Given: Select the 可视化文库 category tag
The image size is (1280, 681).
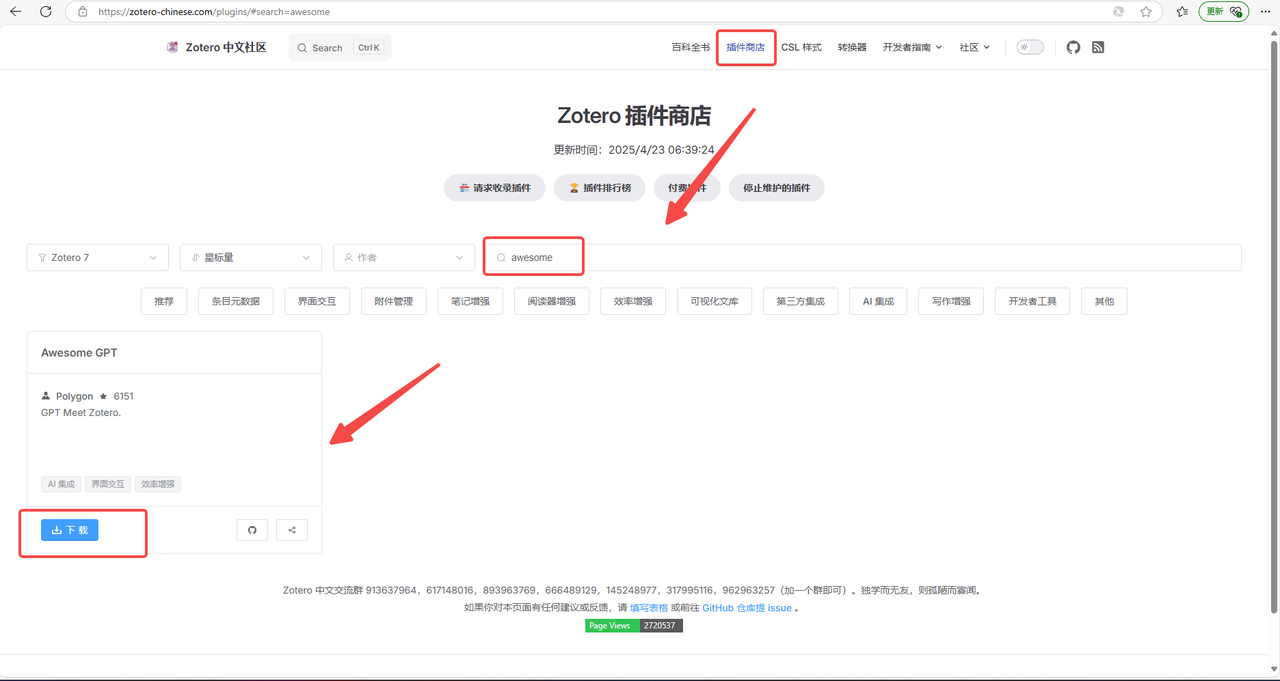Looking at the screenshot, I should pyautogui.click(x=714, y=301).
